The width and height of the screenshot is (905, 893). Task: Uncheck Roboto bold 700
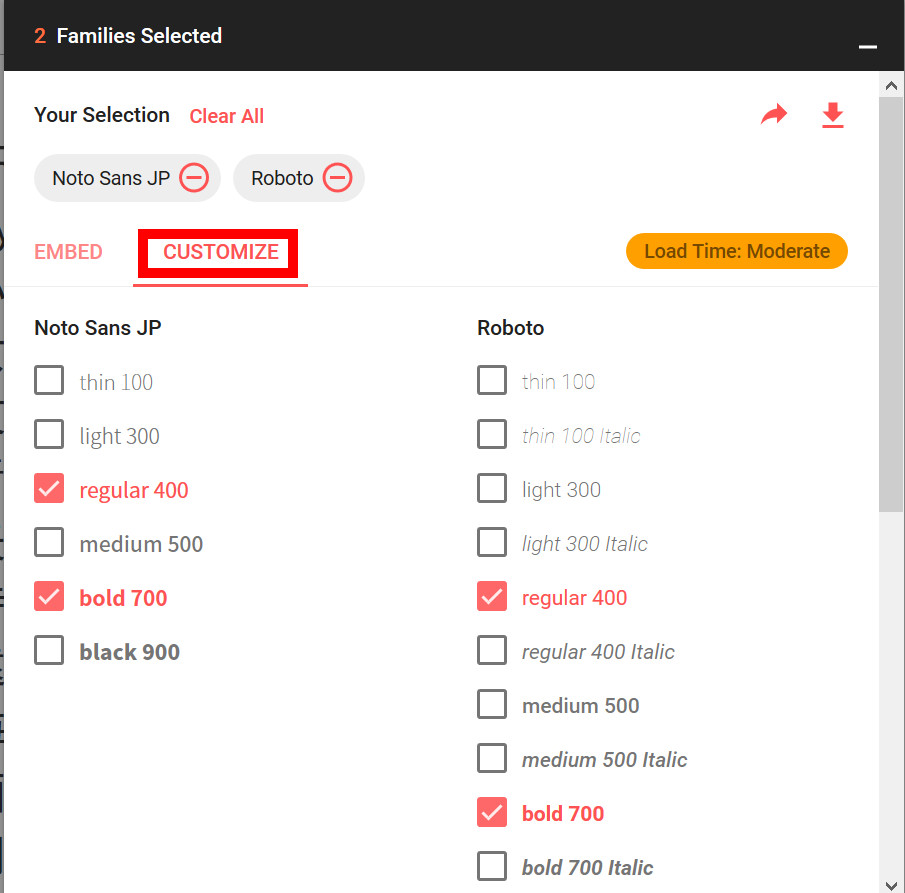(492, 812)
